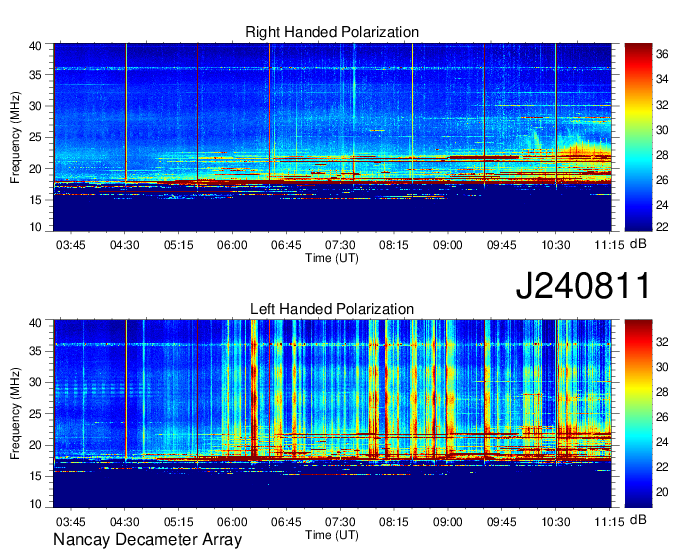Click the 25 MHz tick of top plot
Viewport: 680px width, 552px height.
click(35, 137)
